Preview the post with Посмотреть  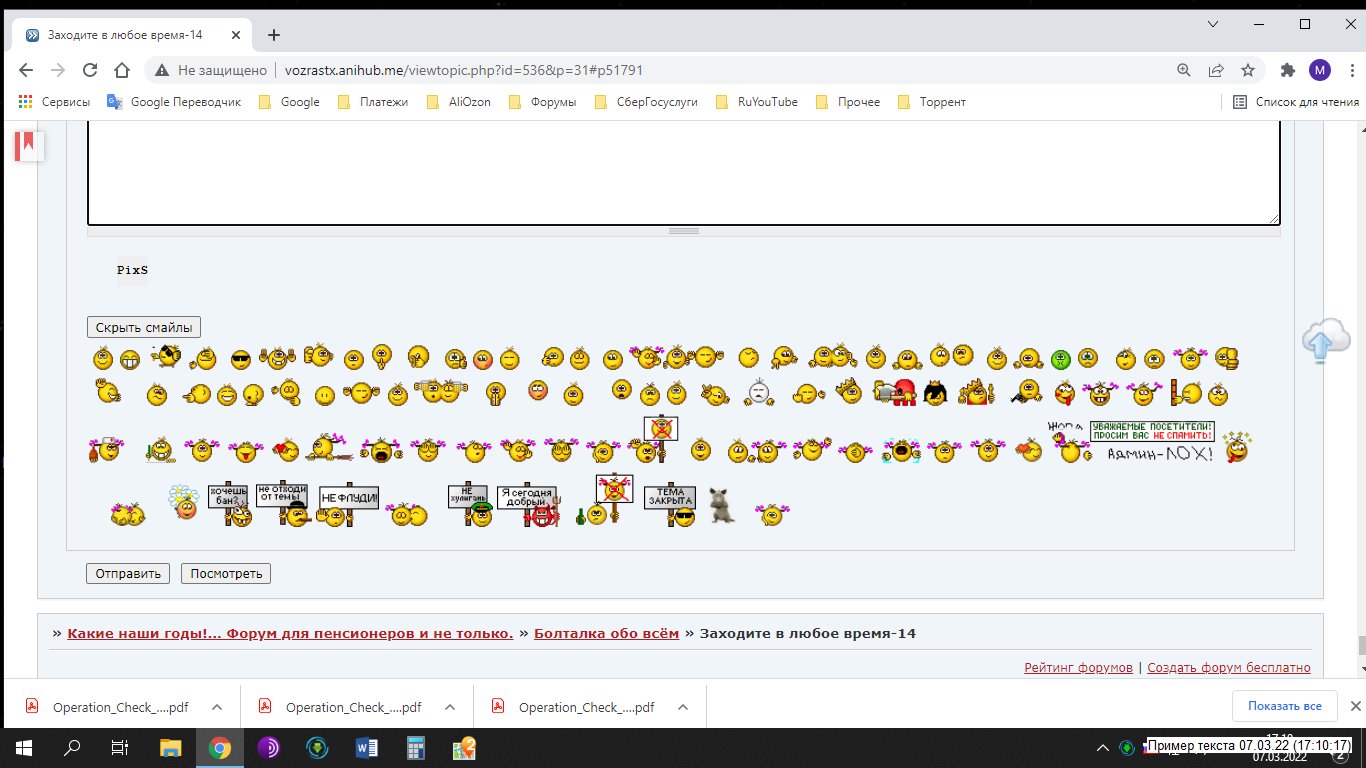tap(226, 573)
